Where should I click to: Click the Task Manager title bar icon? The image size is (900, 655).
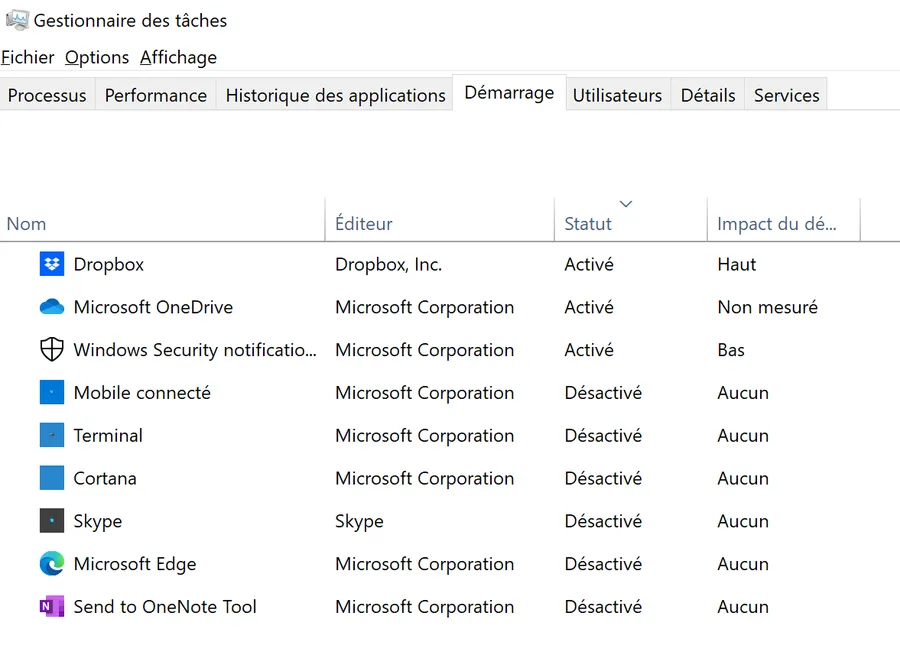17,20
